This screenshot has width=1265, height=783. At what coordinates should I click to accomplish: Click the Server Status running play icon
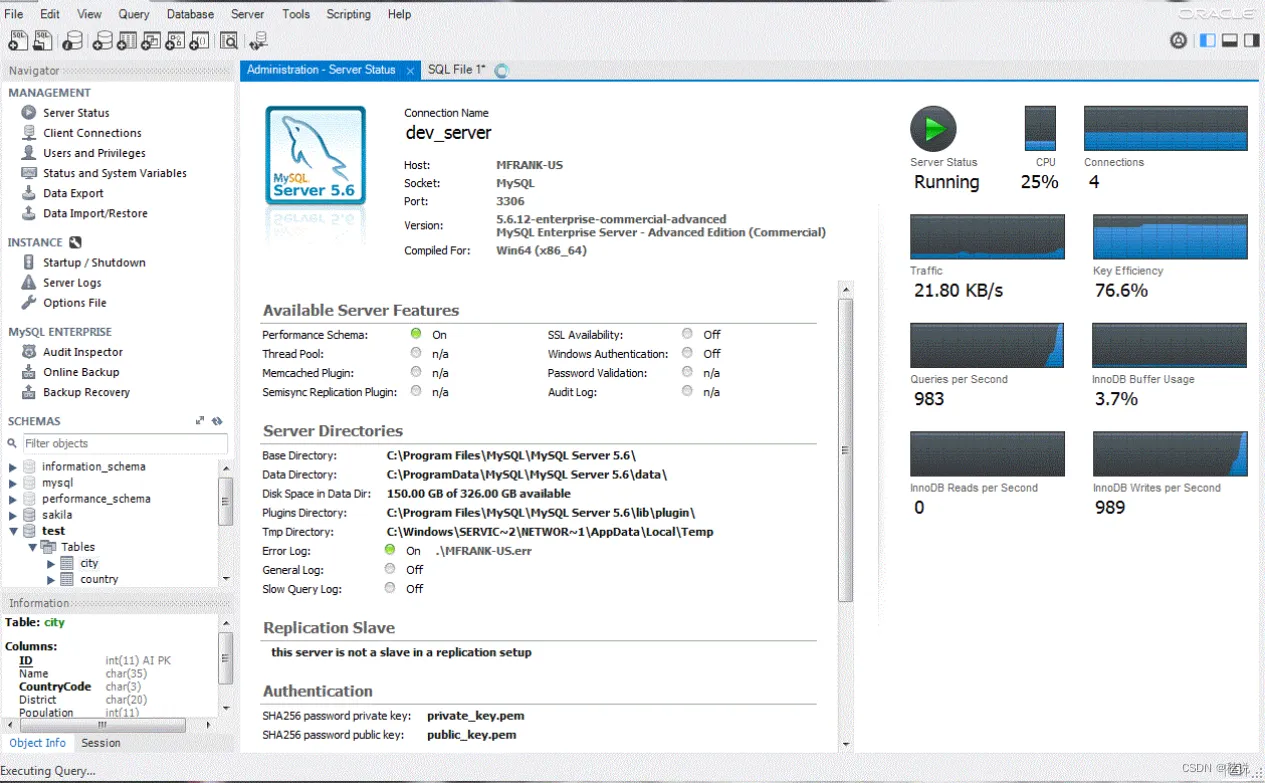(x=933, y=129)
